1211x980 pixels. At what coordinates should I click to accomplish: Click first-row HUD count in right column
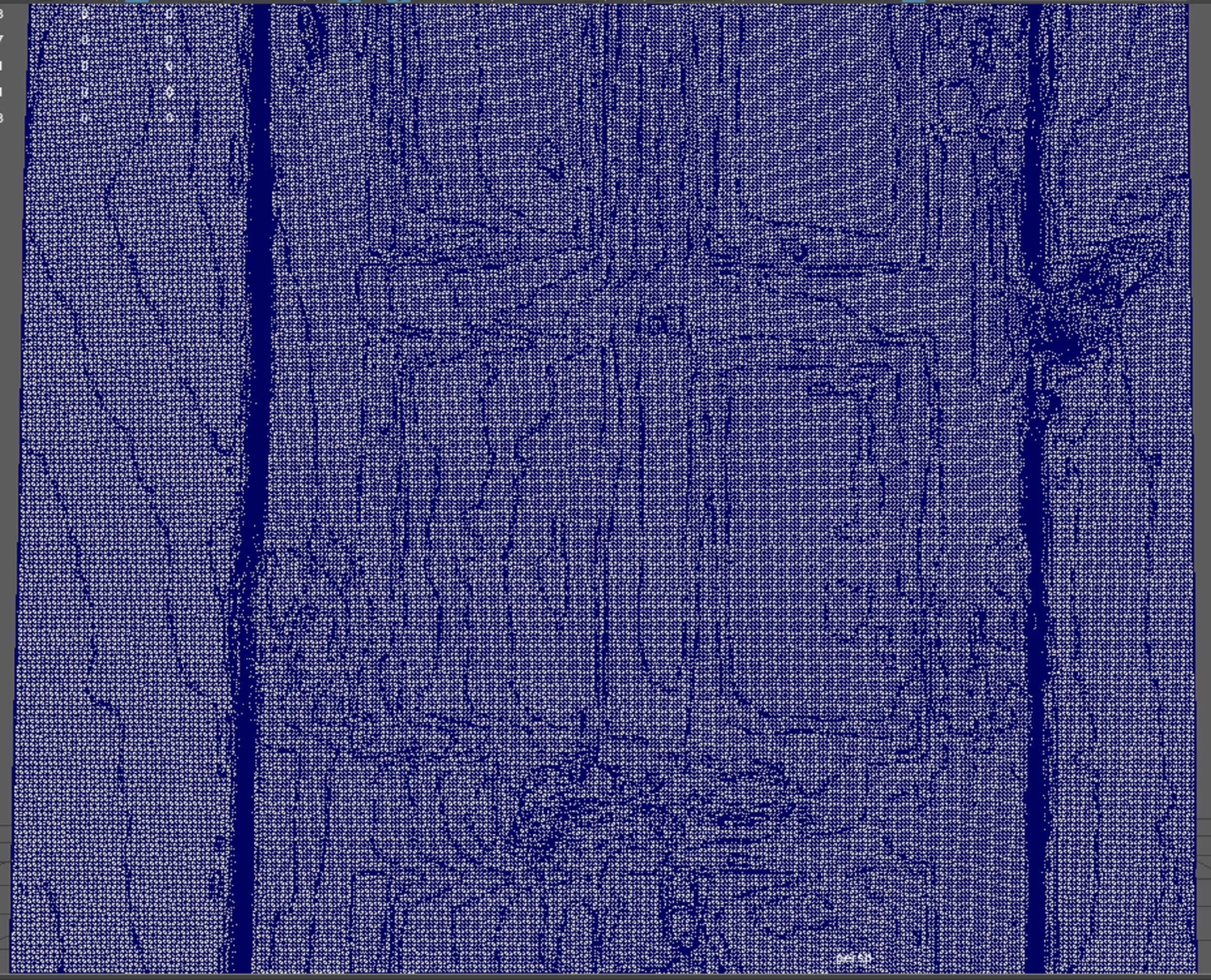click(170, 14)
